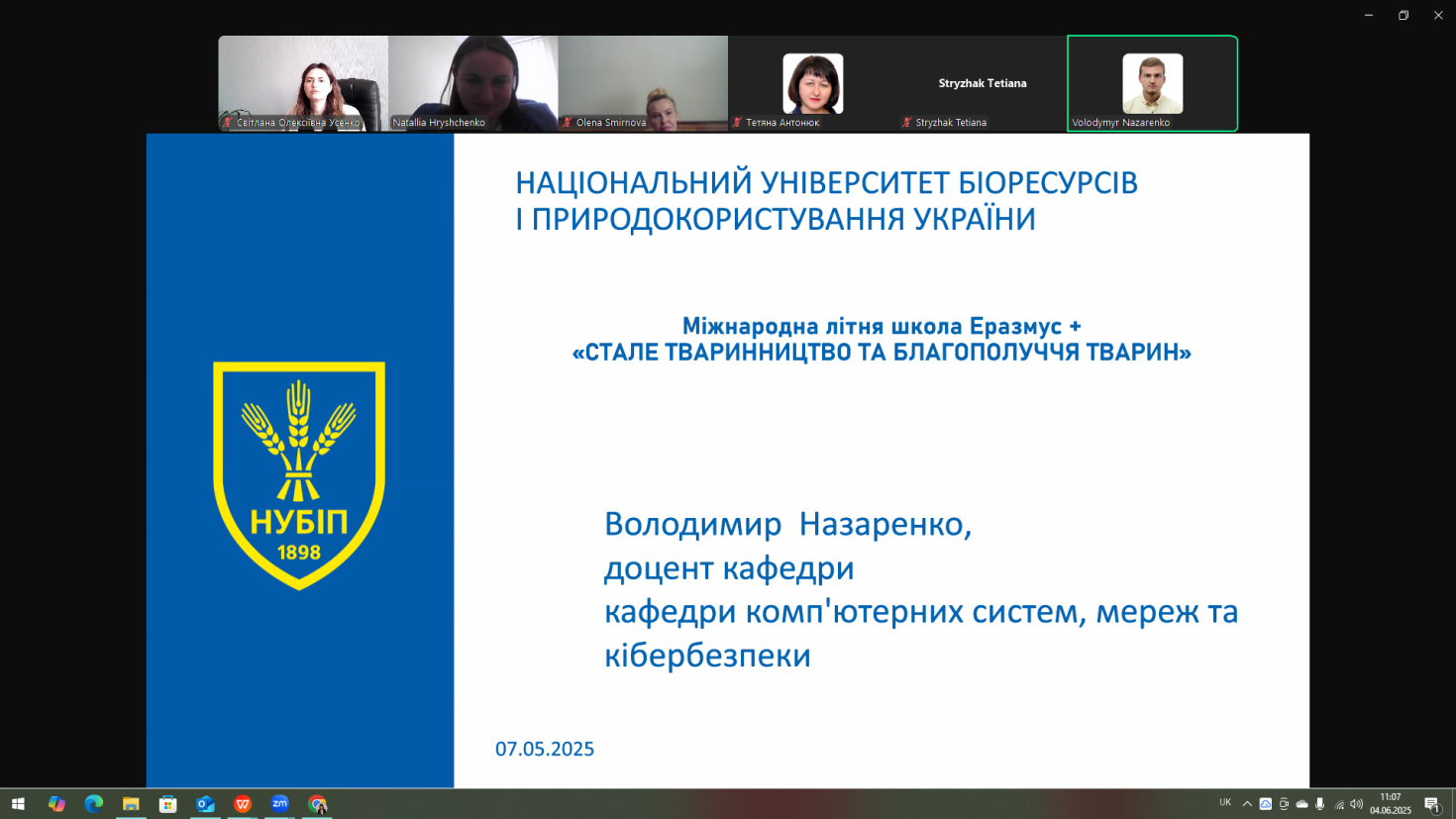Click the Show desktop strip on the taskbar
Screen dimensions: 1456x819
point(1453,804)
